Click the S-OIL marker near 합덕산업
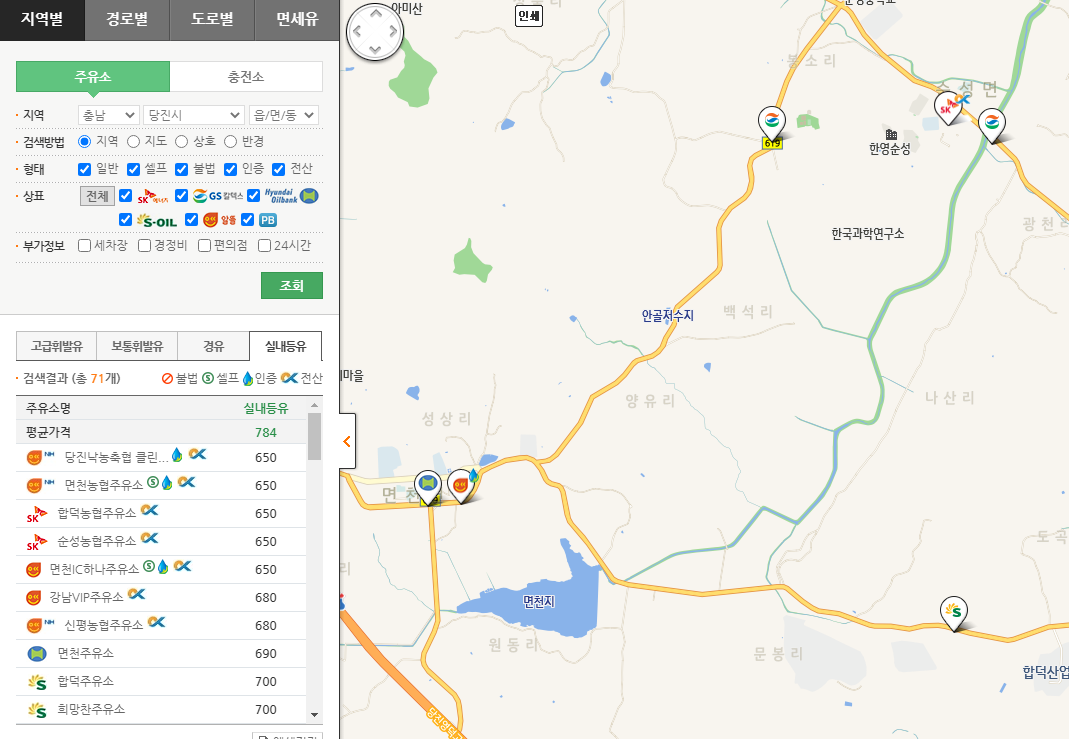Screen dimensions: 1069x739 [954, 612]
